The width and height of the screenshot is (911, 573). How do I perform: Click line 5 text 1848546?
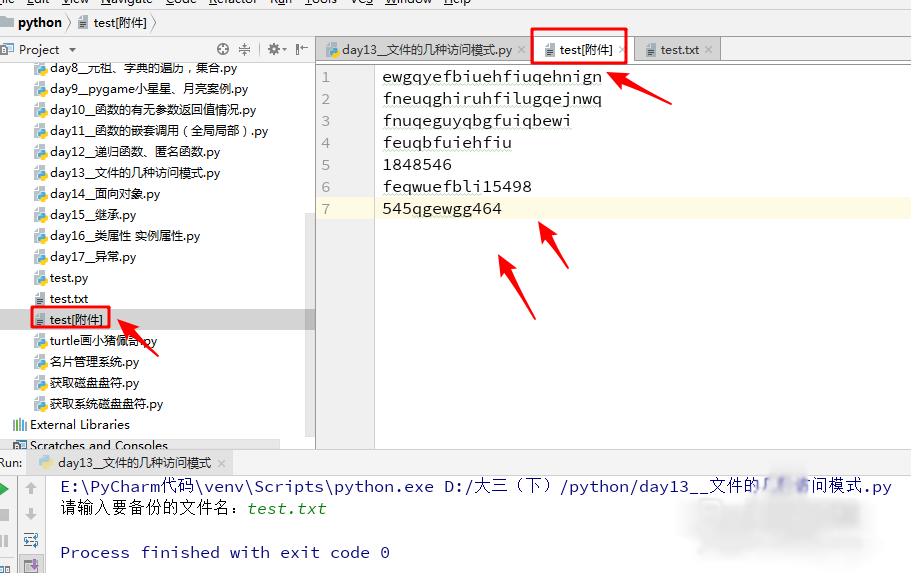(x=417, y=165)
